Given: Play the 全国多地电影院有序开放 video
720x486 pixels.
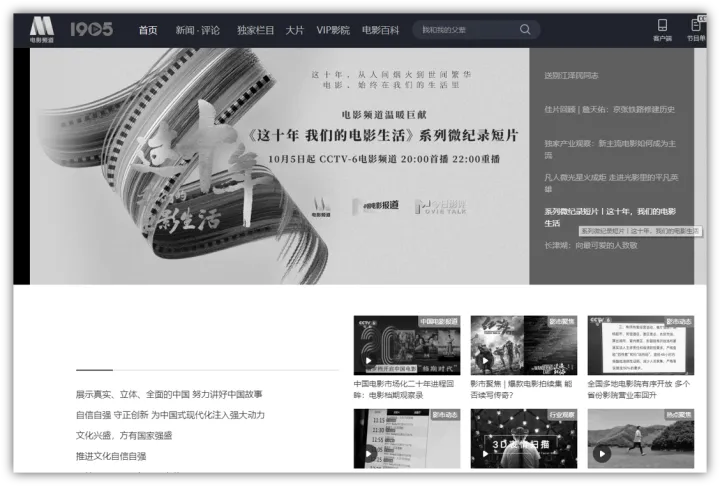Looking at the screenshot, I should (641, 345).
